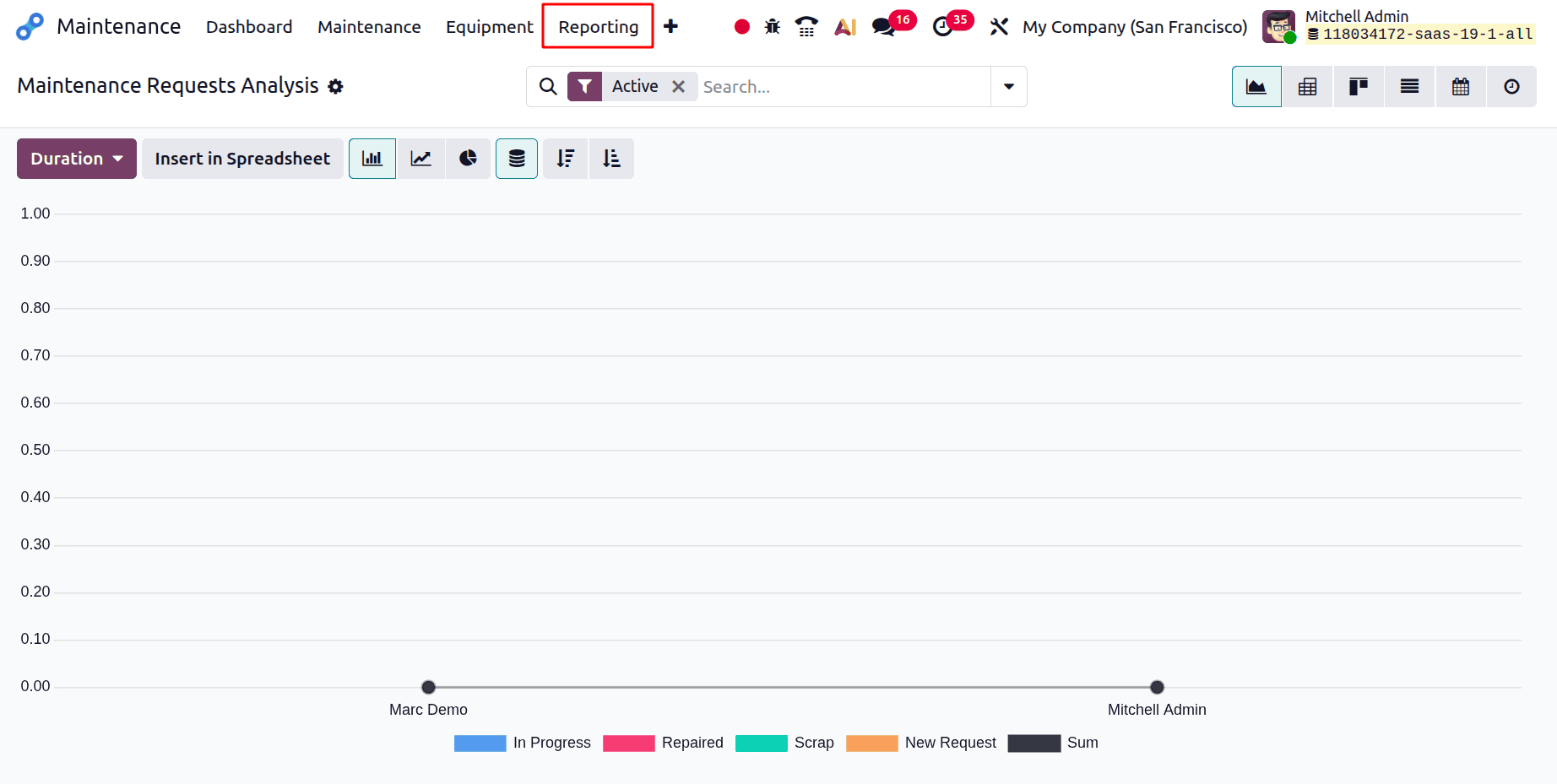Switch to list view
This screenshot has height=784, width=1557.
click(1409, 86)
